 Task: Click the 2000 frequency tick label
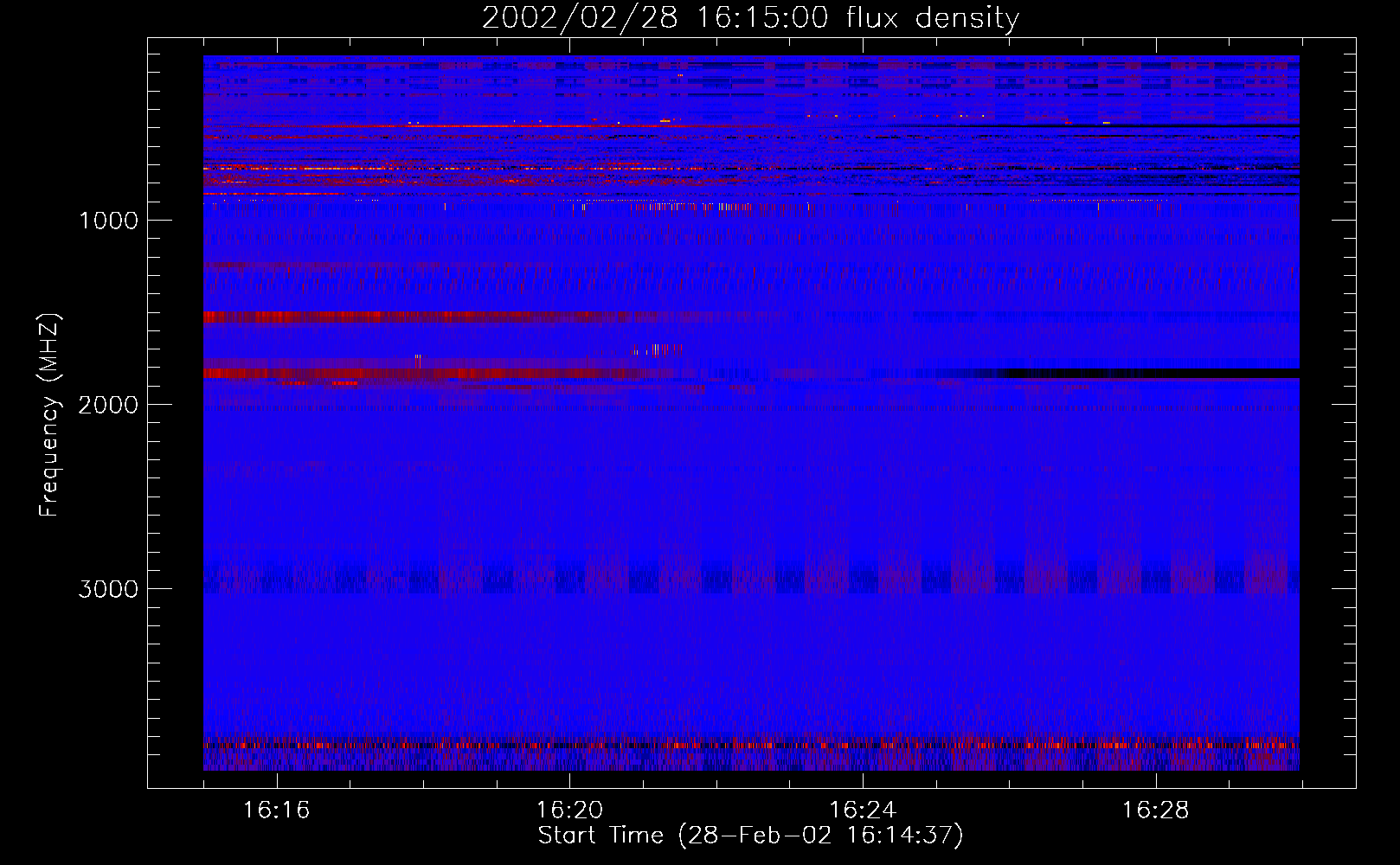[108, 405]
